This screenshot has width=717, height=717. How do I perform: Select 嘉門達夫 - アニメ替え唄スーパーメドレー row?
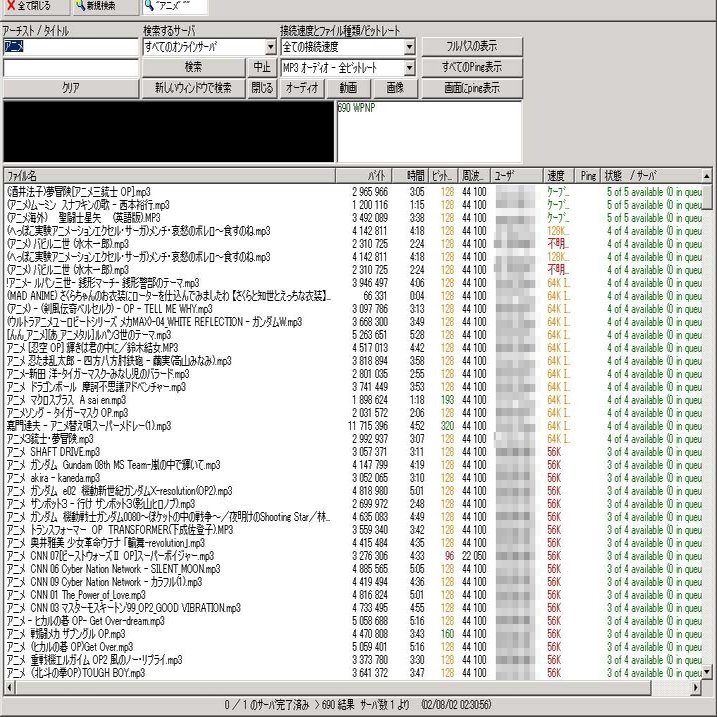click(x=353, y=426)
